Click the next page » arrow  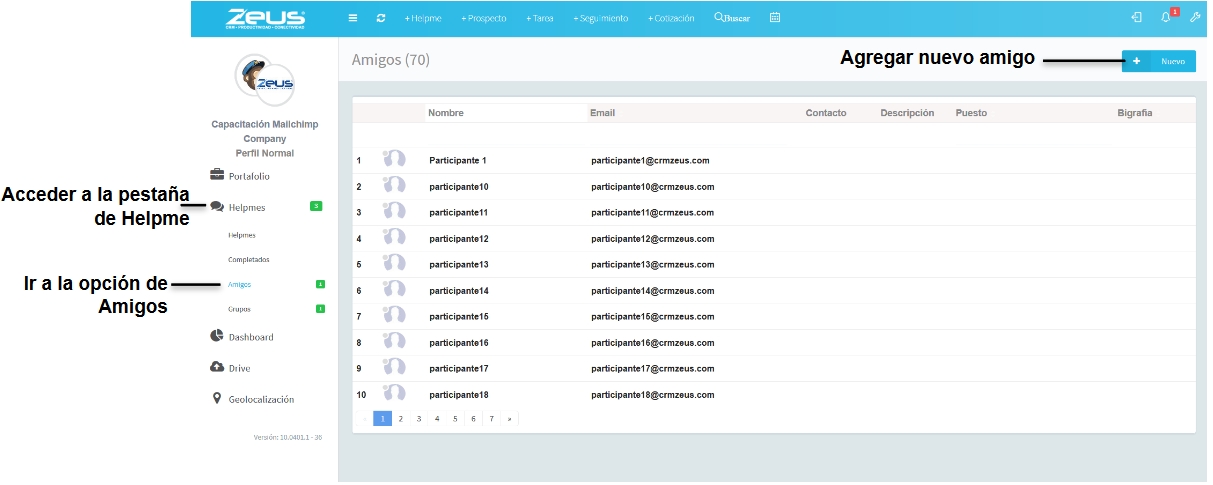click(509, 419)
